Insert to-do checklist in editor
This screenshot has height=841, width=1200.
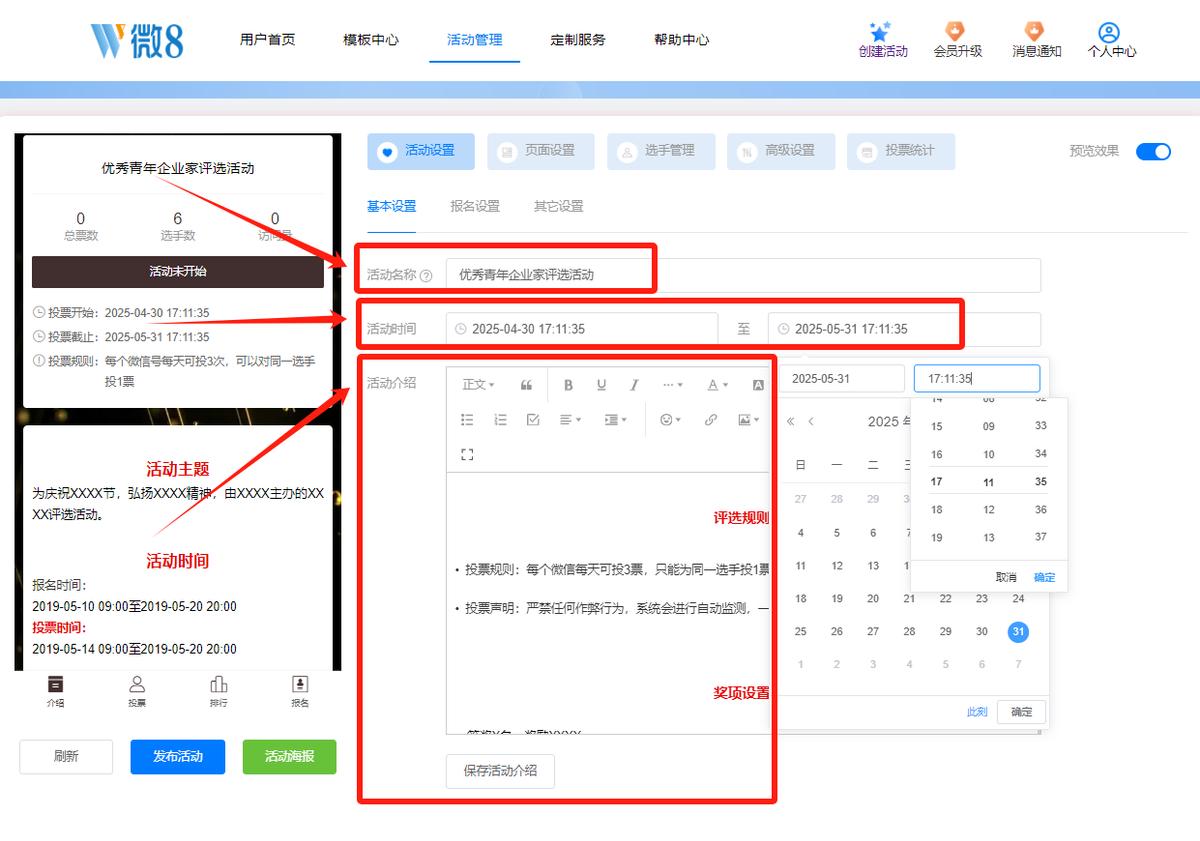pos(533,420)
